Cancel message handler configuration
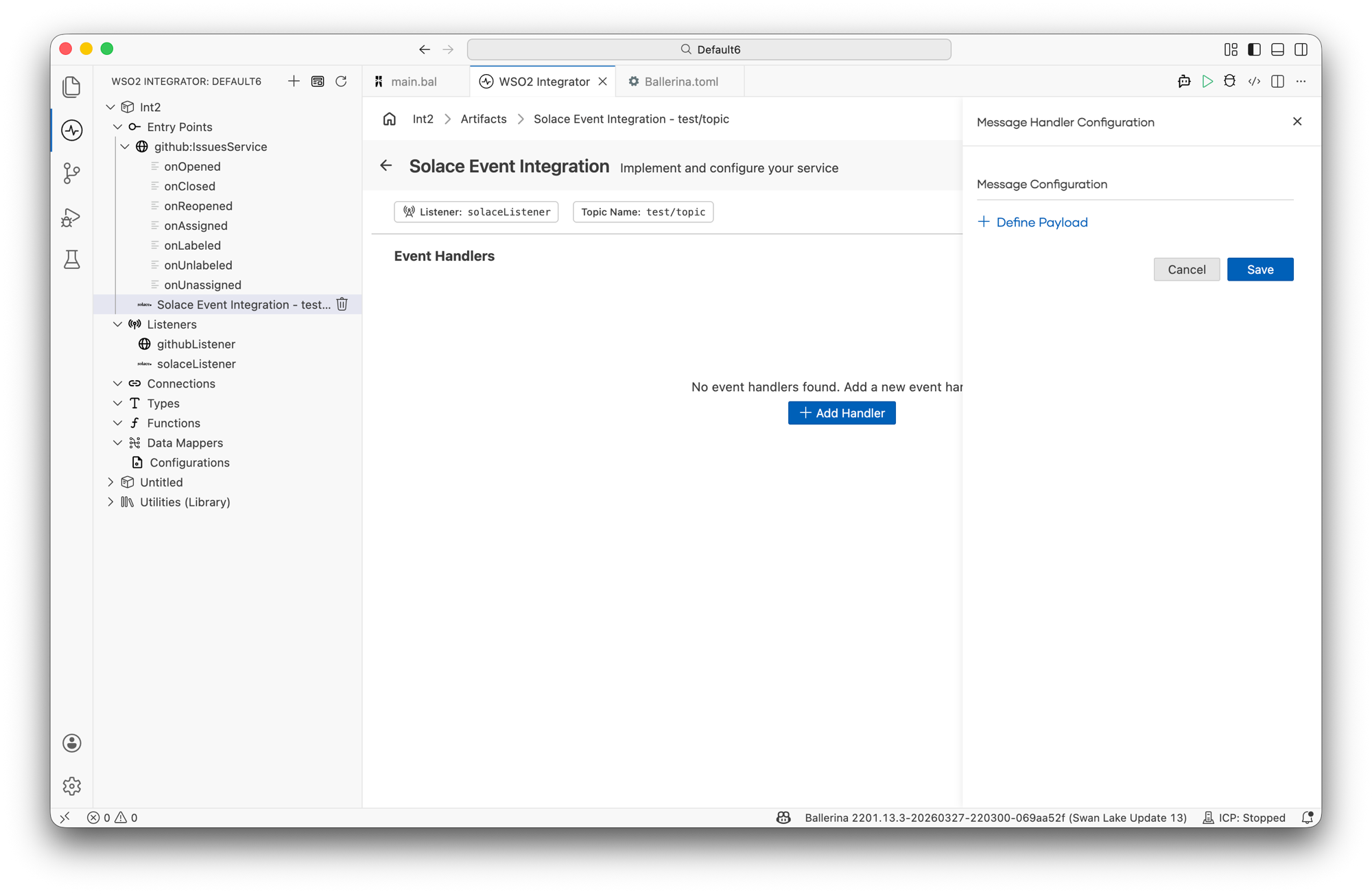 [1187, 270]
